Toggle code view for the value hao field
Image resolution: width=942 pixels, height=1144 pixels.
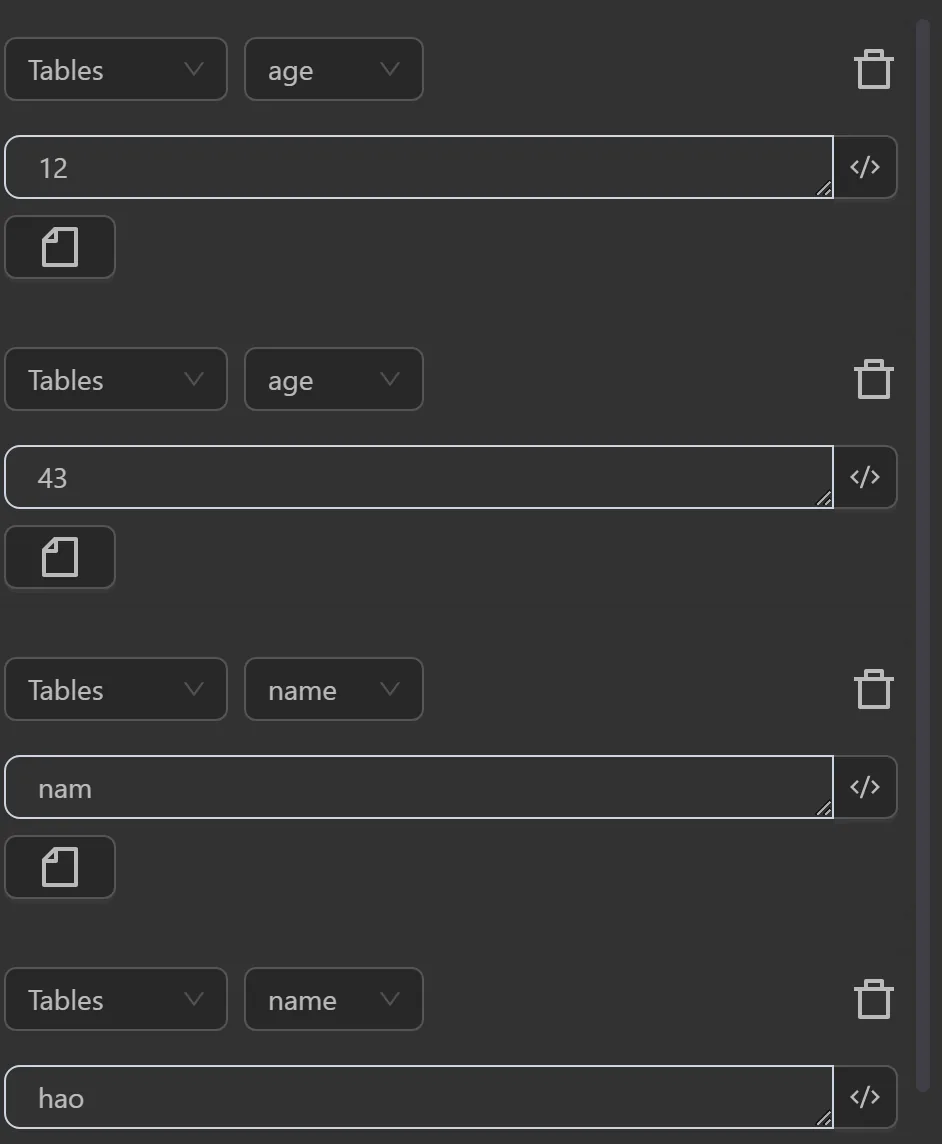tap(864, 1096)
